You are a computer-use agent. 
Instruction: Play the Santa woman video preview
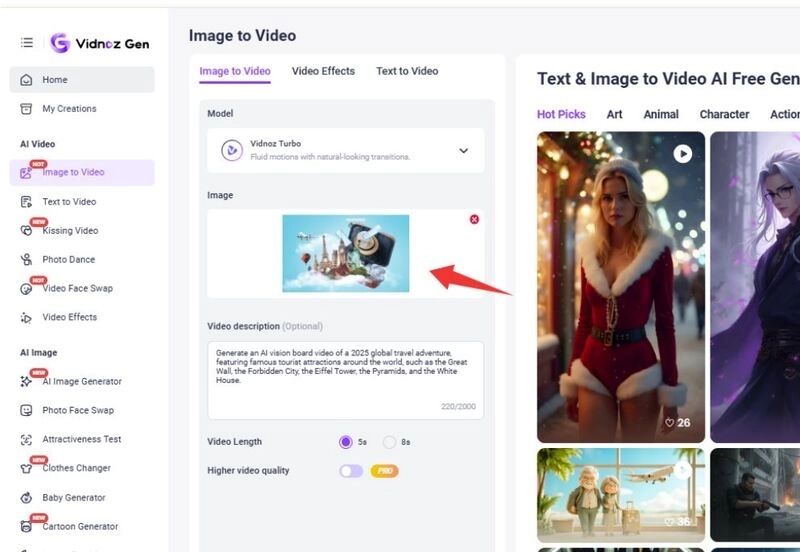click(x=682, y=154)
